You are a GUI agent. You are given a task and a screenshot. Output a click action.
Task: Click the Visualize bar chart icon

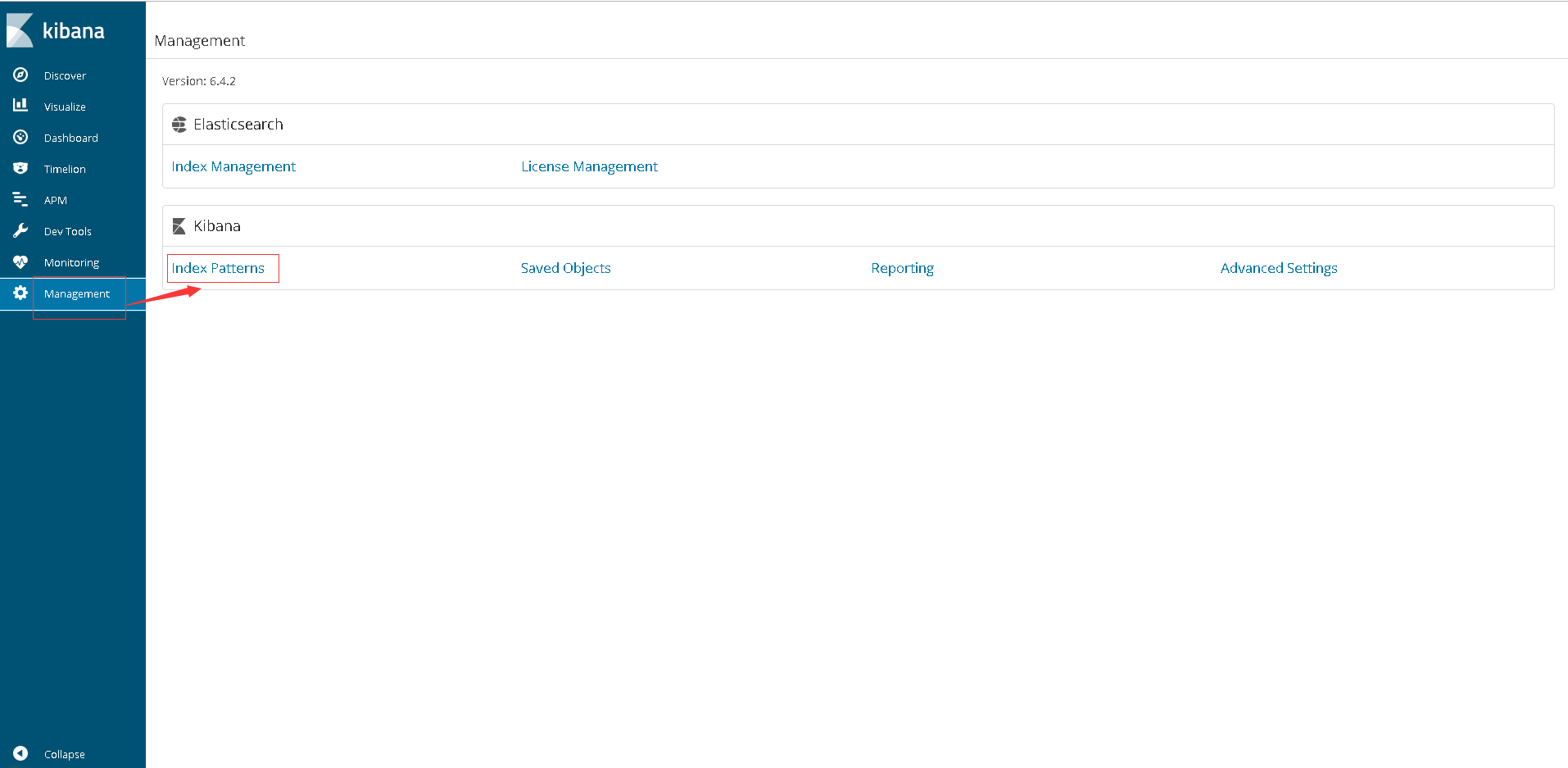[20, 105]
